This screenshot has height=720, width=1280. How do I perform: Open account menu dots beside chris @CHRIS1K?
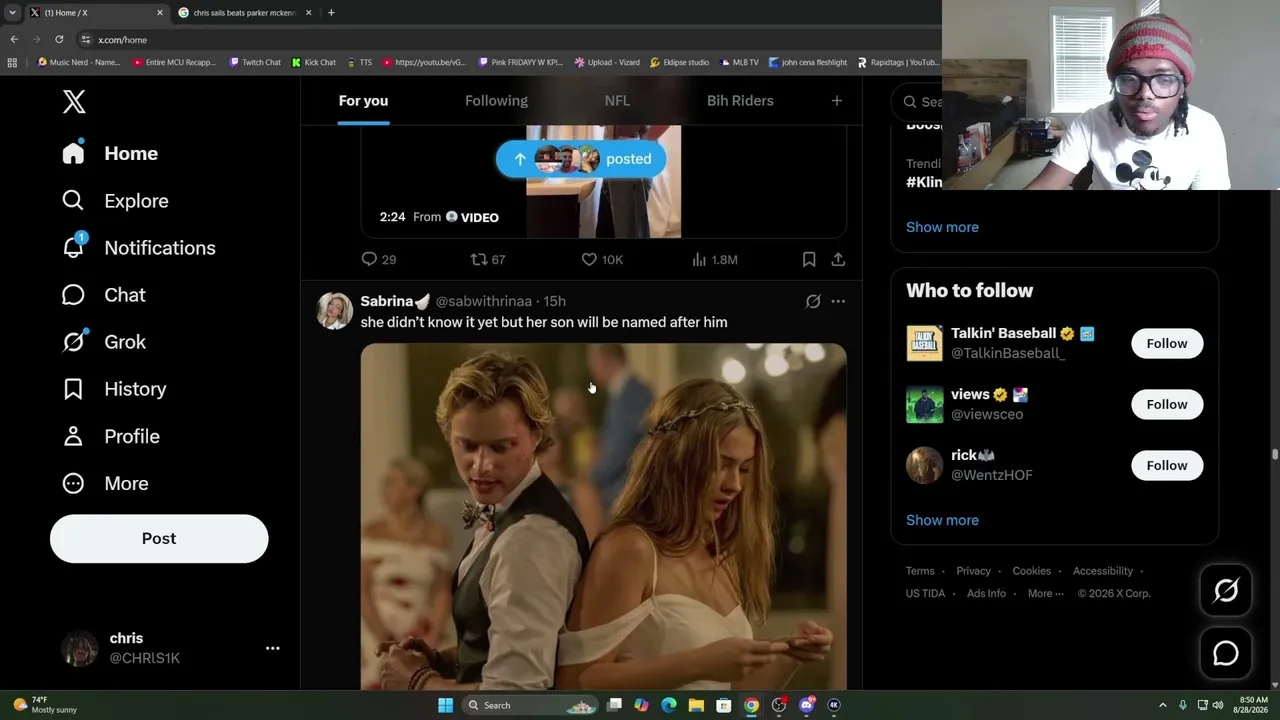(x=272, y=648)
